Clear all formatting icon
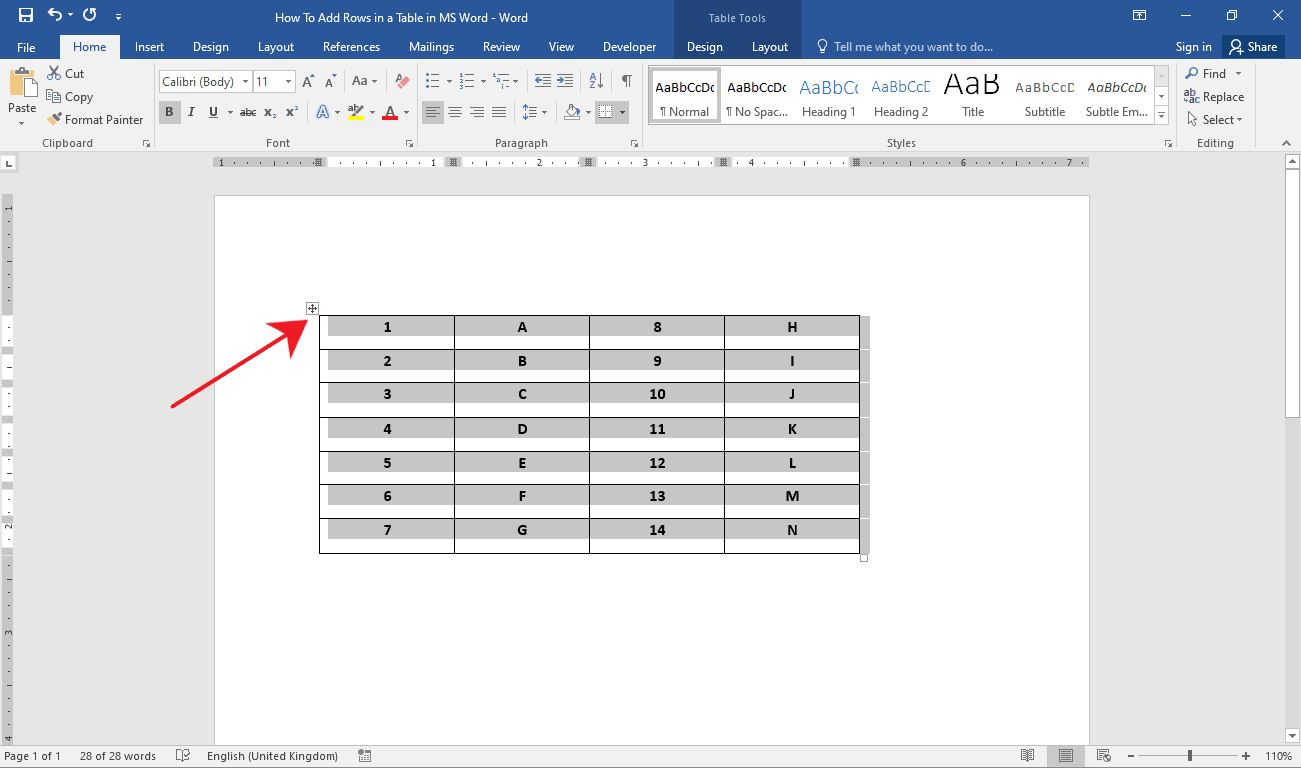Screen dimensions: 1301x768 (x=402, y=82)
